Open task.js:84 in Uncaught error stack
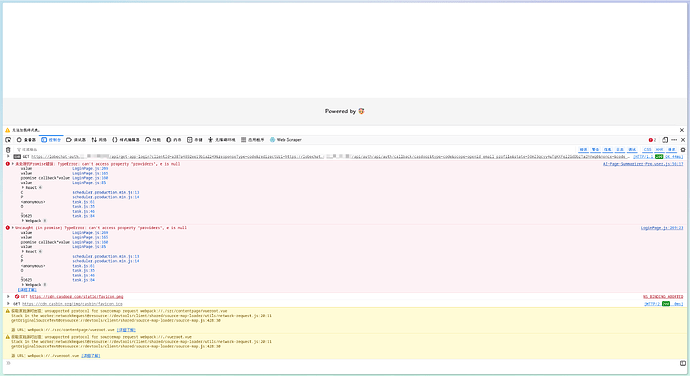The width and height of the screenshot is (690, 376). (83, 280)
